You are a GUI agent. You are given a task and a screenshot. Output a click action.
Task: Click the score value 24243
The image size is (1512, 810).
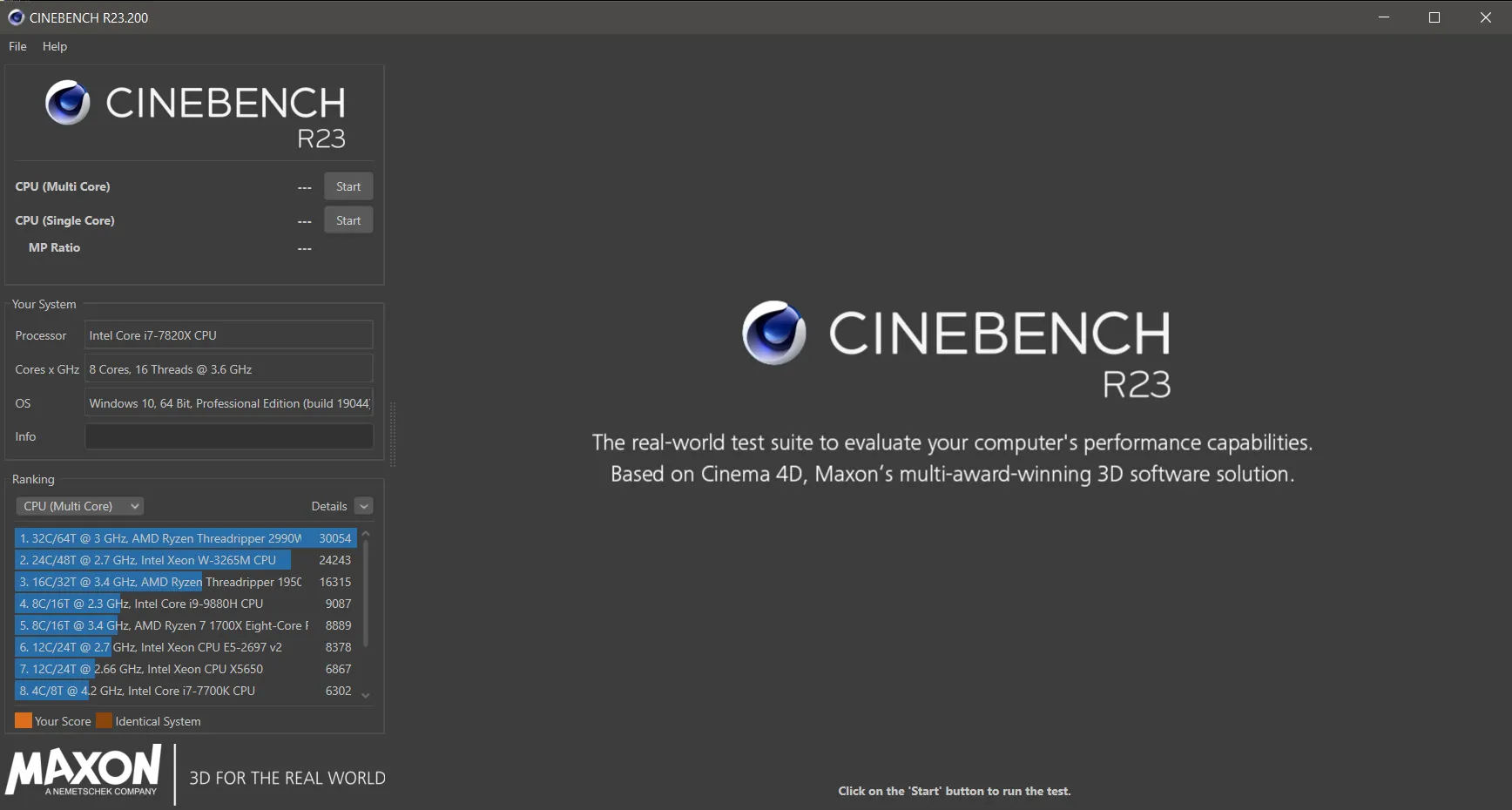[x=335, y=560]
